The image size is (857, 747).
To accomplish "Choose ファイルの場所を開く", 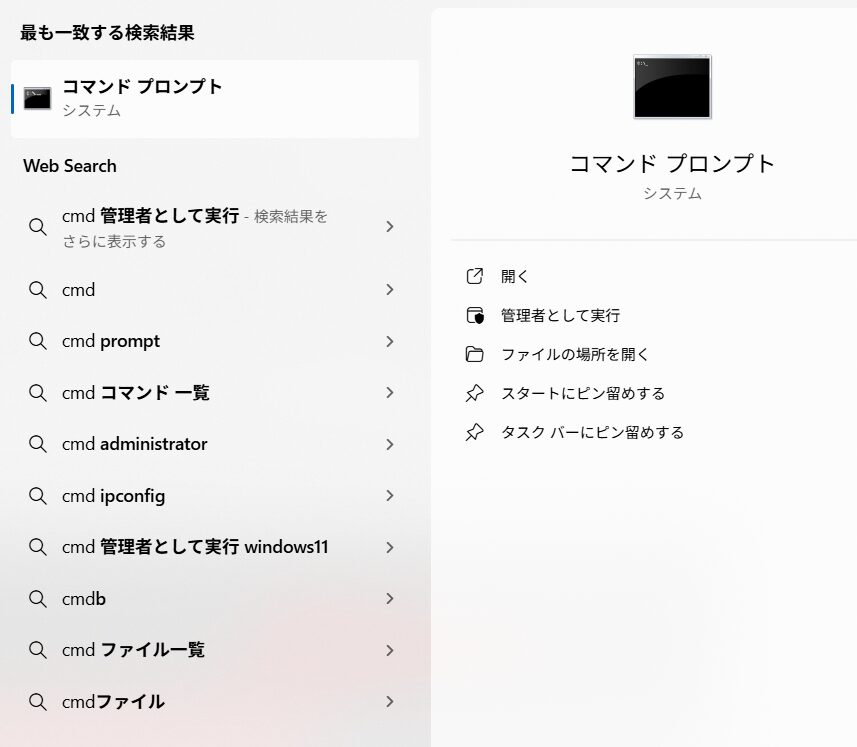I will (x=574, y=355).
